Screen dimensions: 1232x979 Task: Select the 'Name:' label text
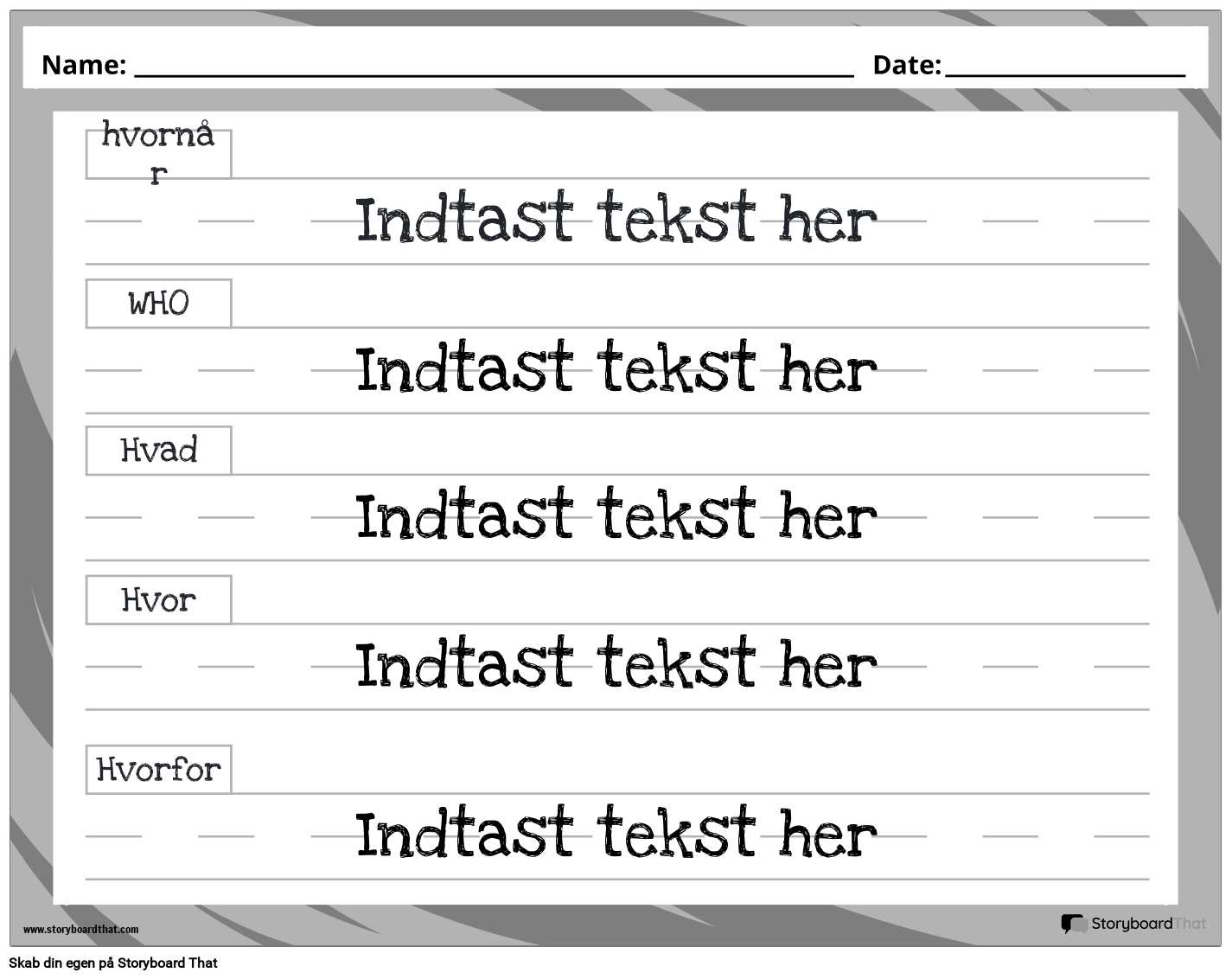(84, 65)
